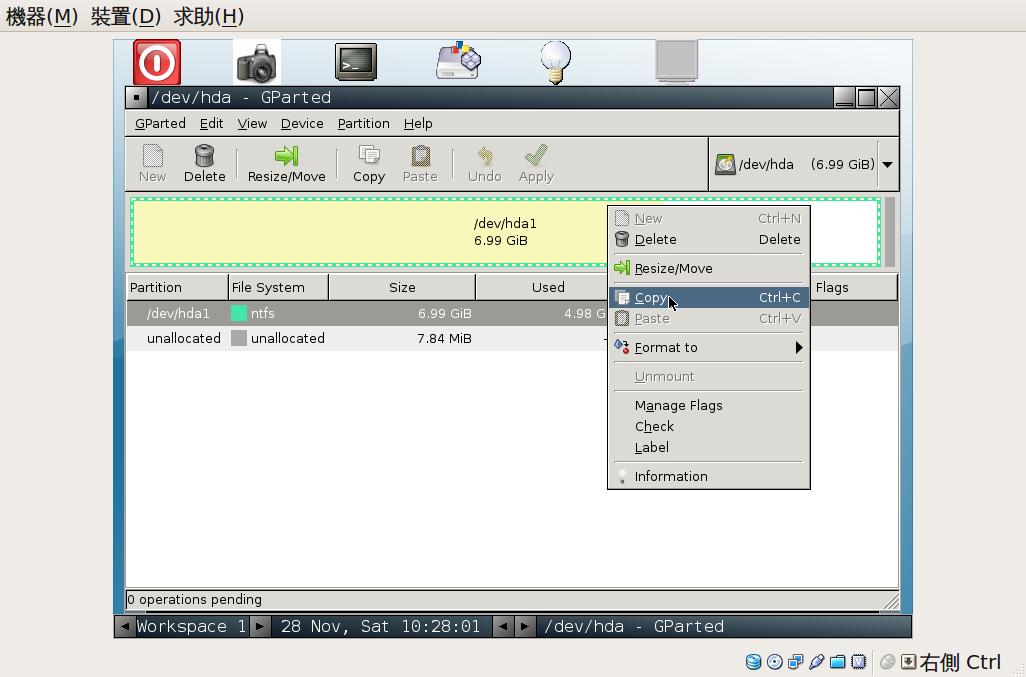Open the GParted window menu button
This screenshot has width=1026, height=677.
coord(136,98)
